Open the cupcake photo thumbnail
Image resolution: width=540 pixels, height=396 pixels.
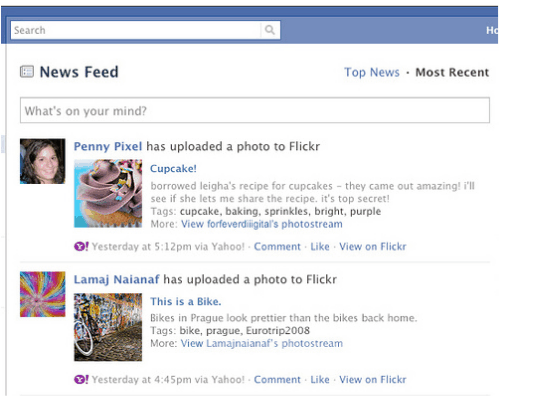tap(108, 194)
